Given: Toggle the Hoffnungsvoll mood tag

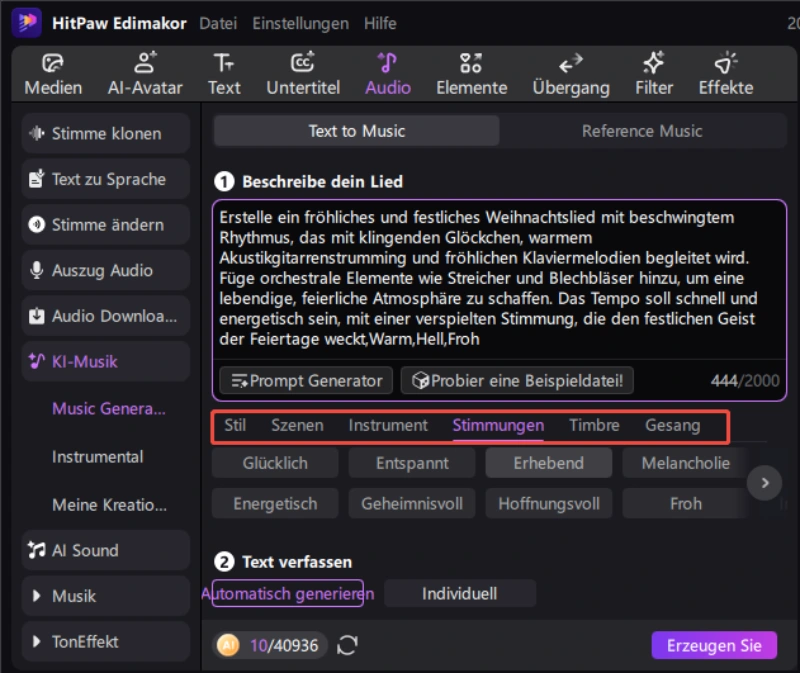Looking at the screenshot, I should [548, 504].
